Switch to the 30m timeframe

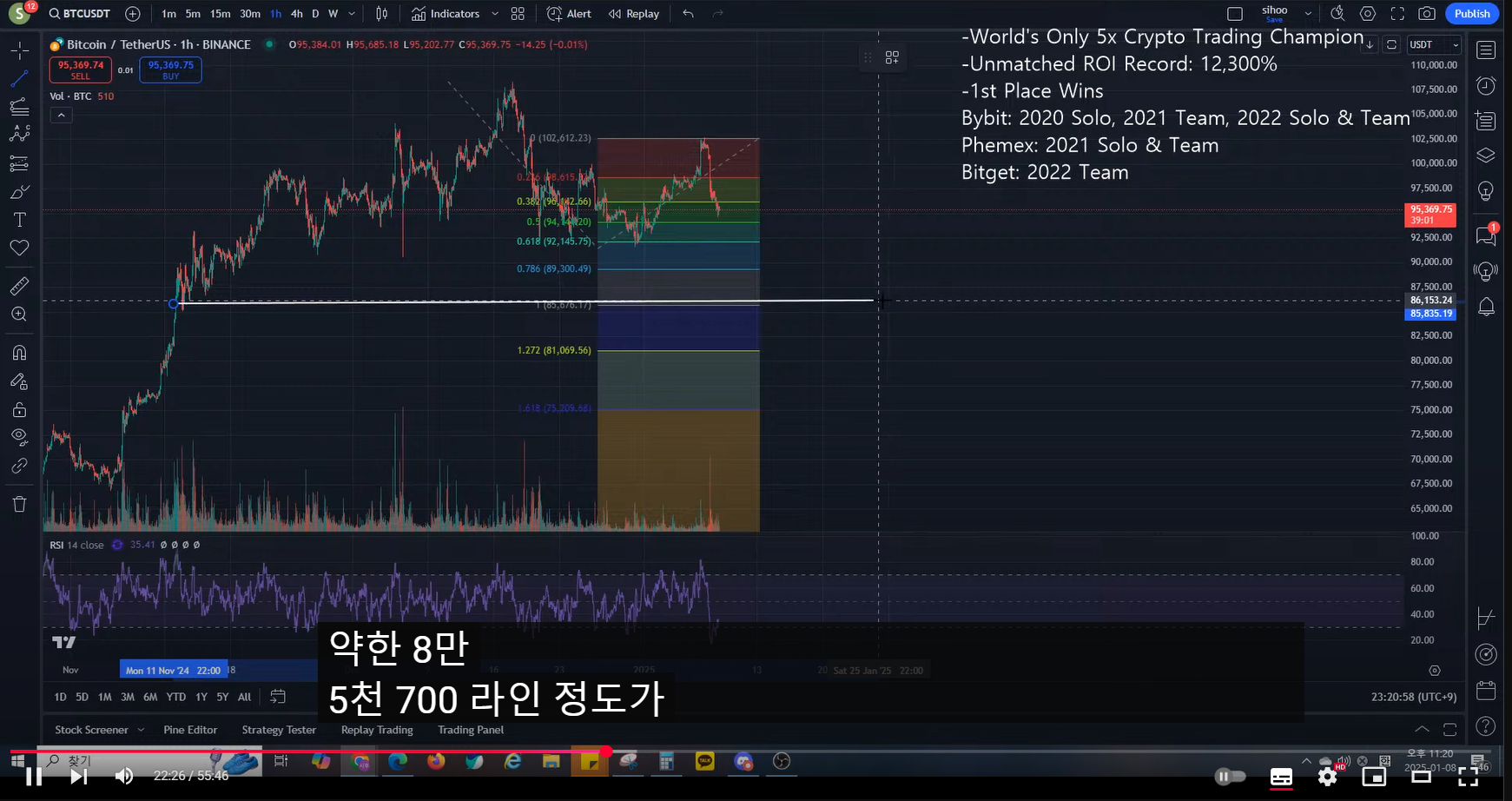click(250, 14)
